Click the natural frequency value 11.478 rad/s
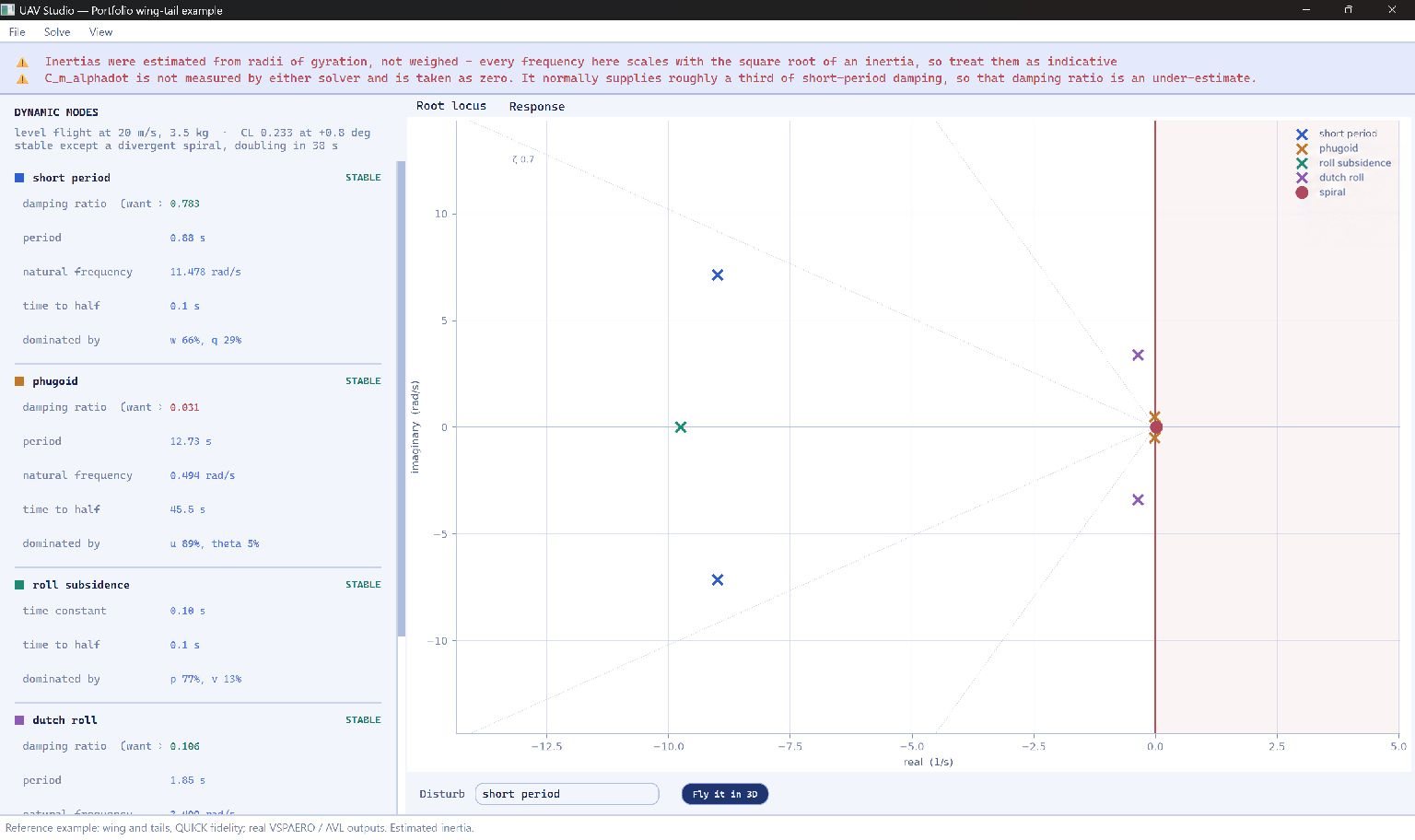This screenshot has width=1415, height=840. tap(205, 272)
